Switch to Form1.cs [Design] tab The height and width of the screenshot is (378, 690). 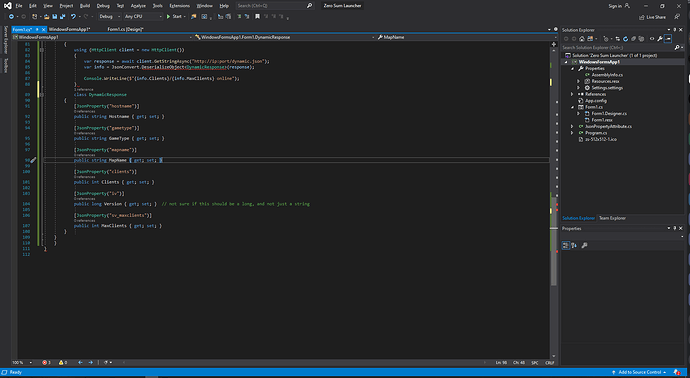click(125, 29)
